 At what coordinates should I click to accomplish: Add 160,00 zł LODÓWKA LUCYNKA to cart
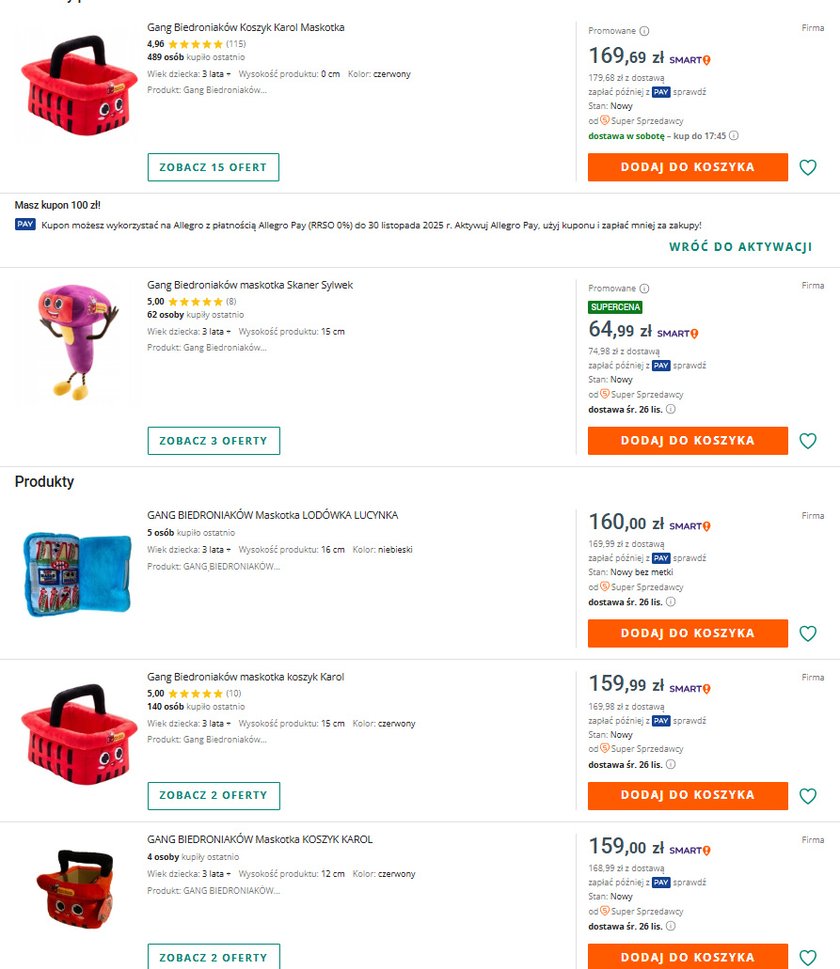tap(688, 633)
